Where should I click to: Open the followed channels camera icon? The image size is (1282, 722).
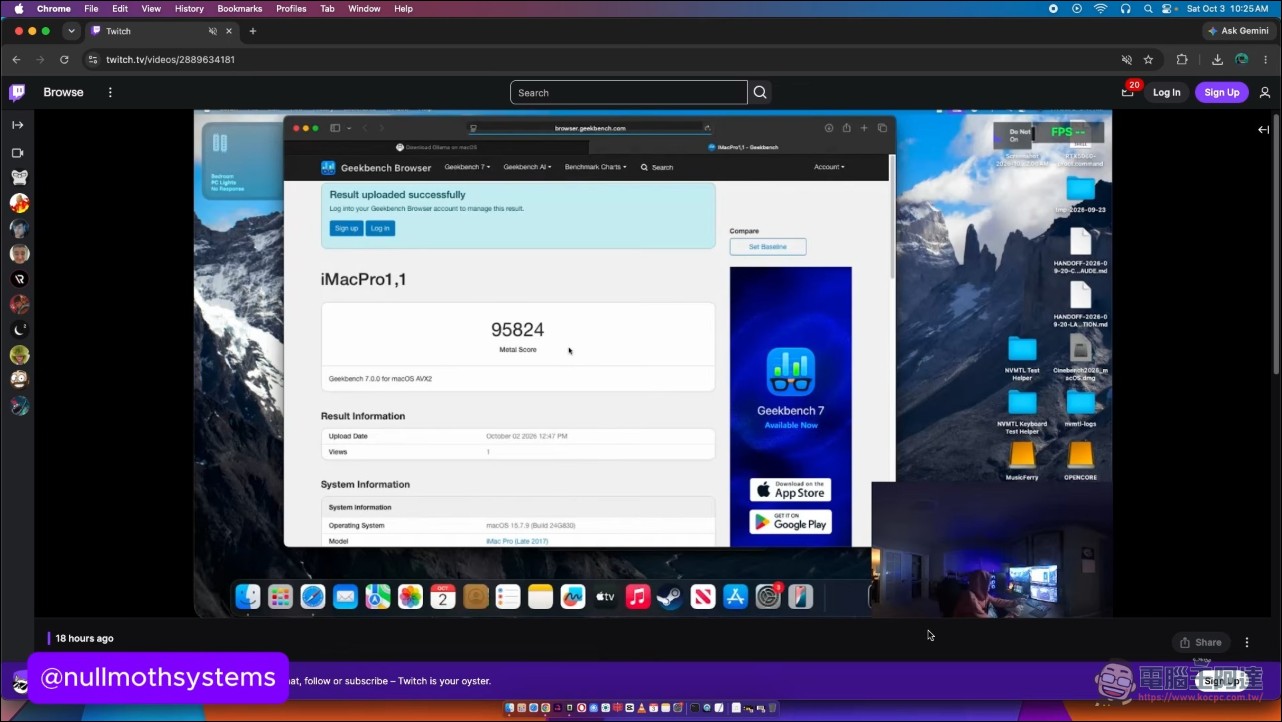tap(17, 153)
